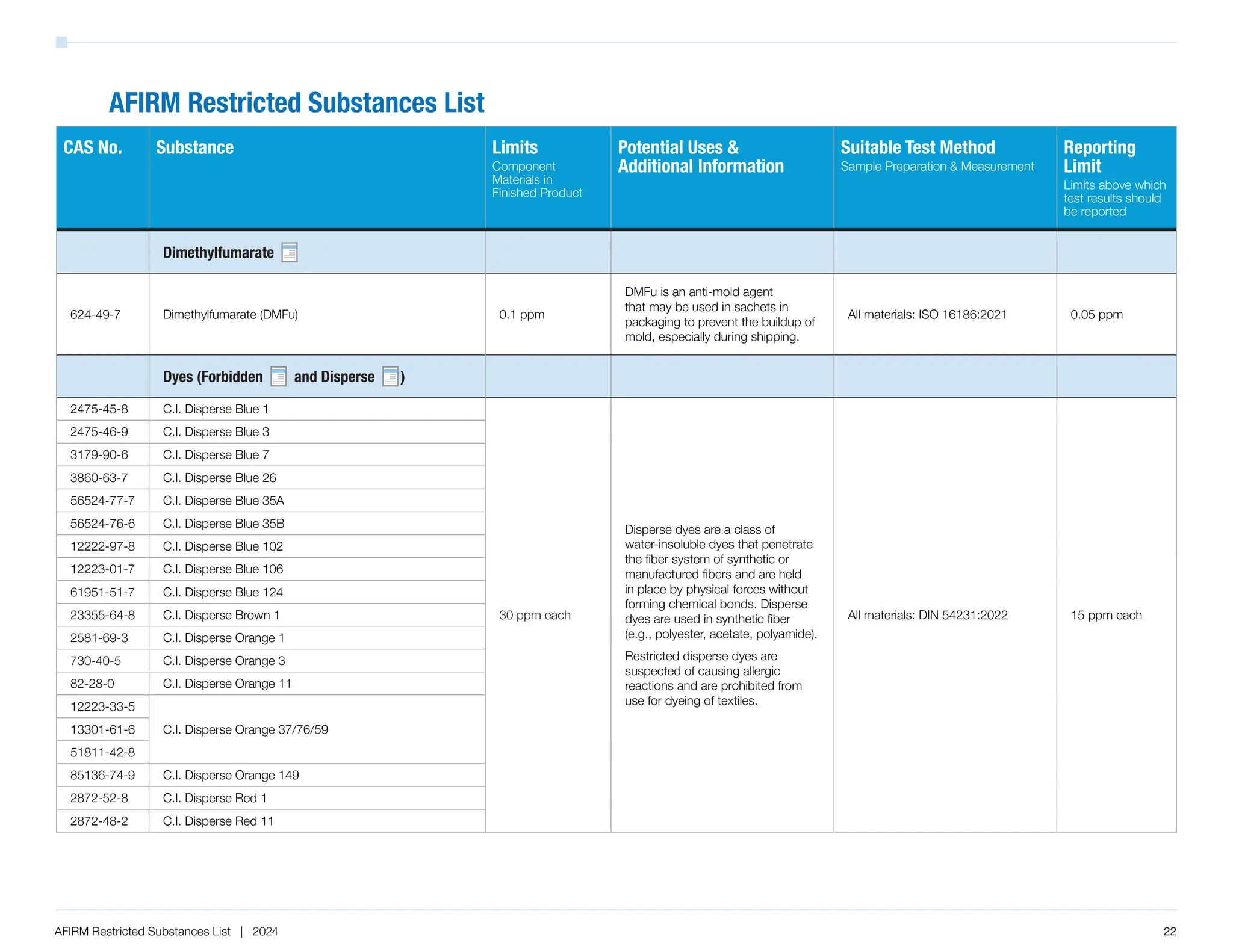Select the C.I. Disperse Blue 1 row
This screenshot has width=1233, height=952.
[216, 409]
